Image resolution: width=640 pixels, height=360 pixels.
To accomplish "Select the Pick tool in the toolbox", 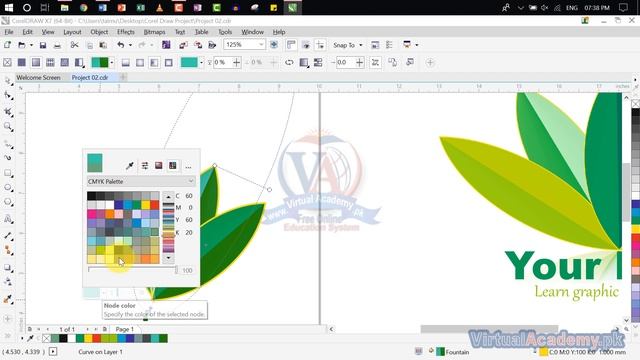I will pos(8,81).
